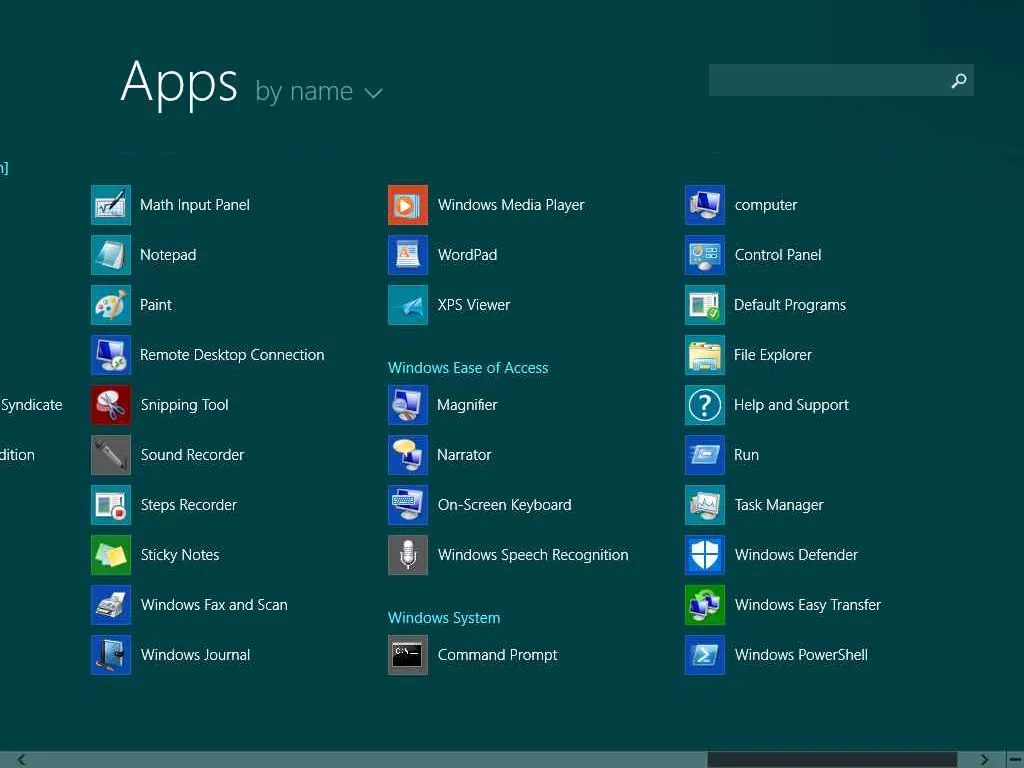
Task: Click the 'Steps Recorder' text label
Action: pyautogui.click(x=189, y=505)
